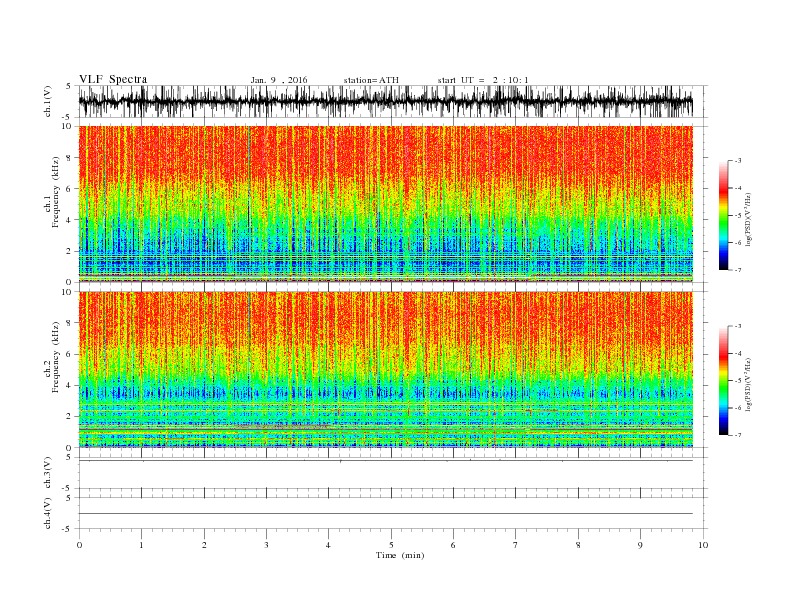The height and width of the screenshot is (612, 792).
Task: Click the "2" kHz tick on ch.2 frequency axis
Action: [x=71, y=417]
